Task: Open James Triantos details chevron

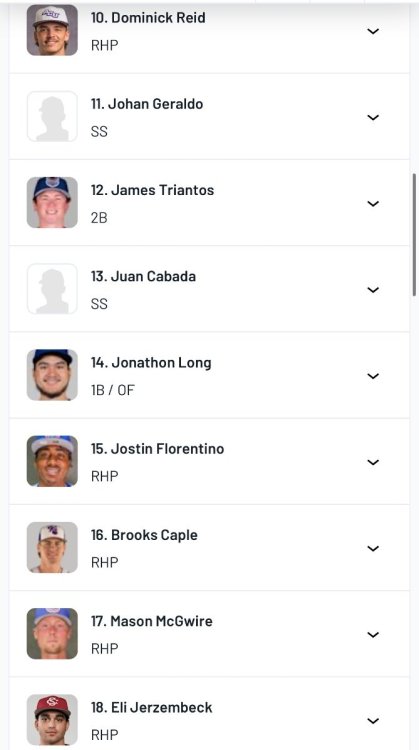Action: click(x=373, y=203)
